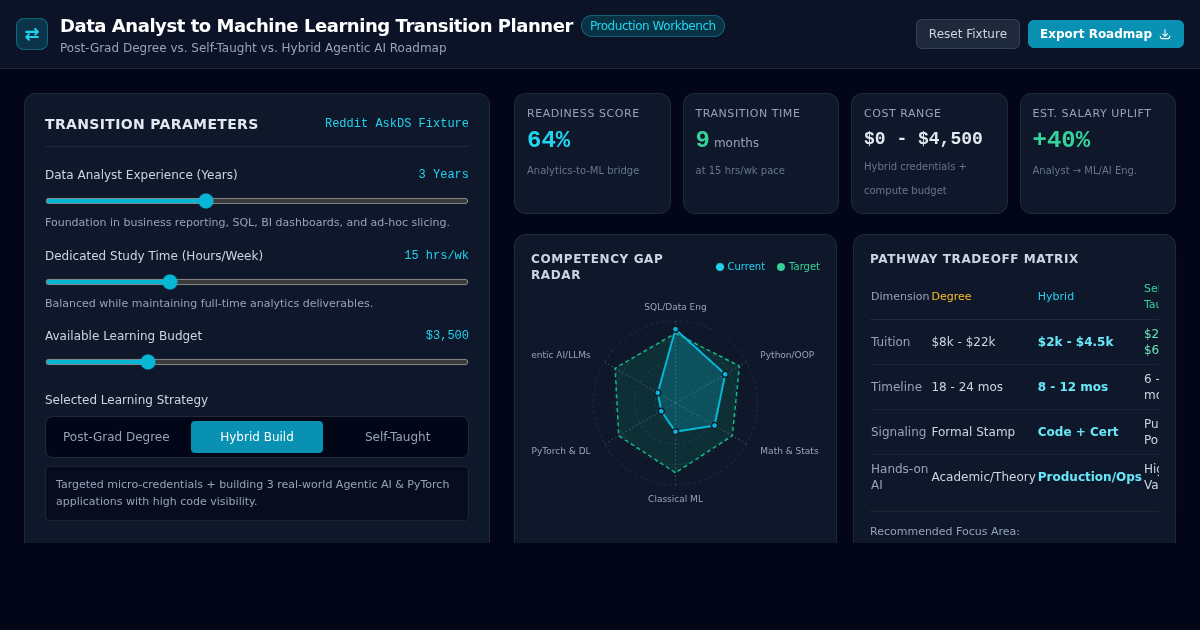Click the PyTorch & DL radar axis label
Image resolution: width=1200 pixels, height=630 pixels.
pyautogui.click(x=561, y=451)
